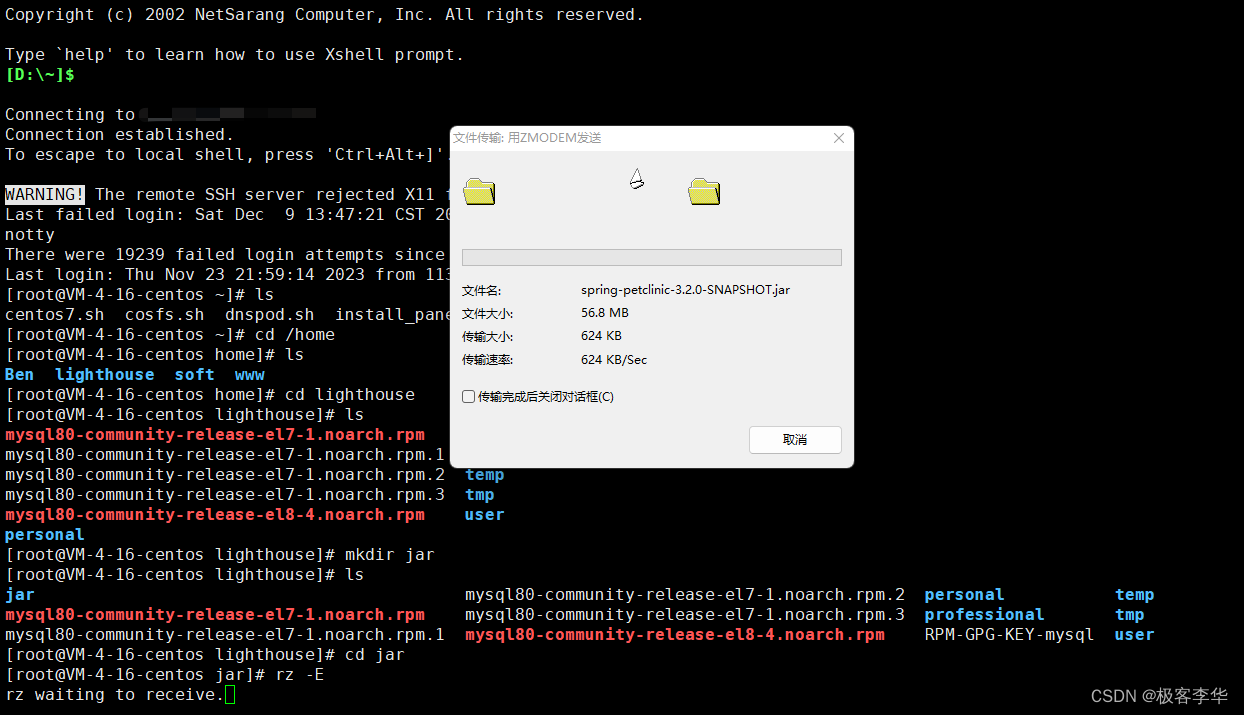Click the terminal cursor after 'waiting to receive.'

(230, 694)
